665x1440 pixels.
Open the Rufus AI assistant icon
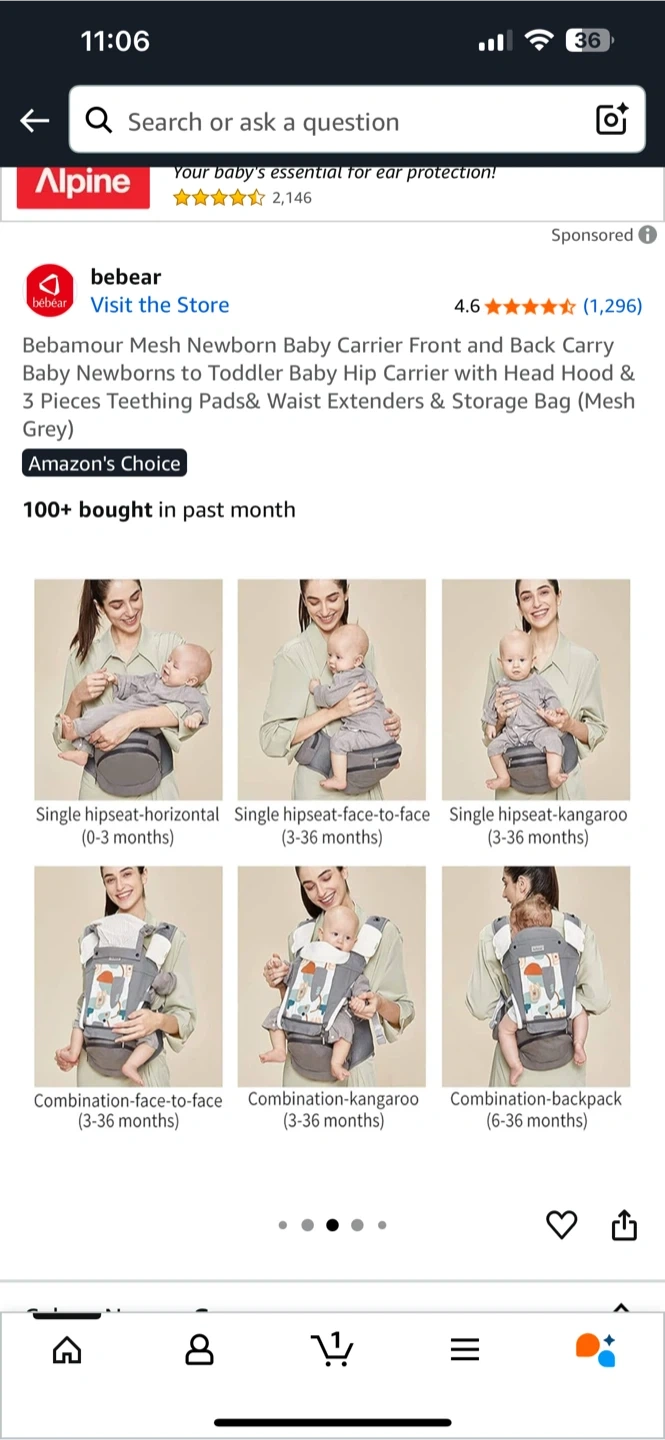(x=596, y=1349)
